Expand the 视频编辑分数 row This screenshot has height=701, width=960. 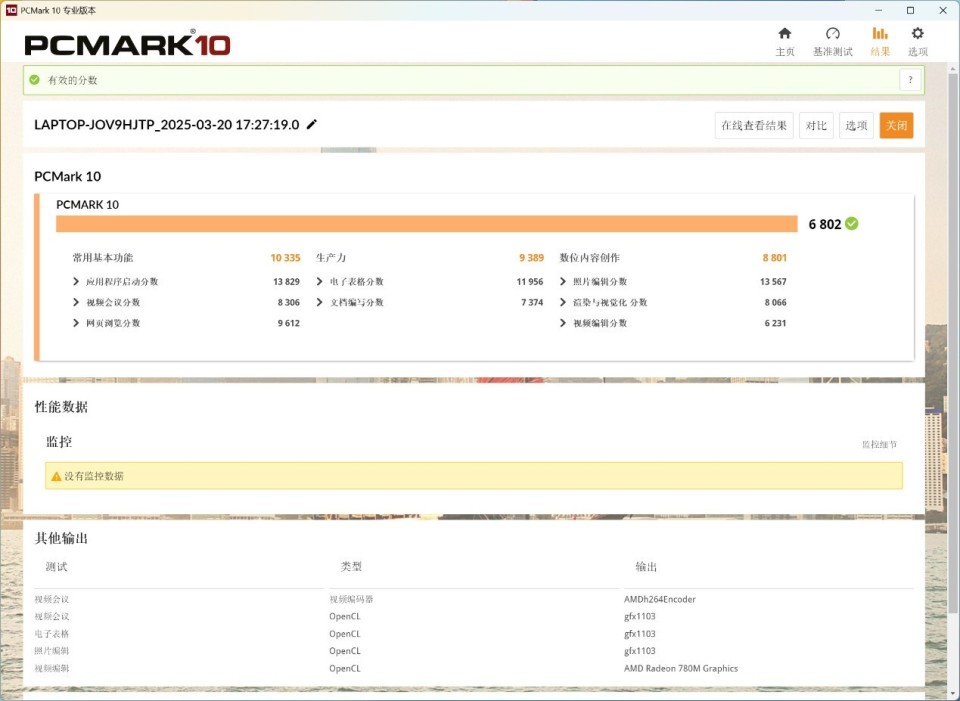[563, 323]
